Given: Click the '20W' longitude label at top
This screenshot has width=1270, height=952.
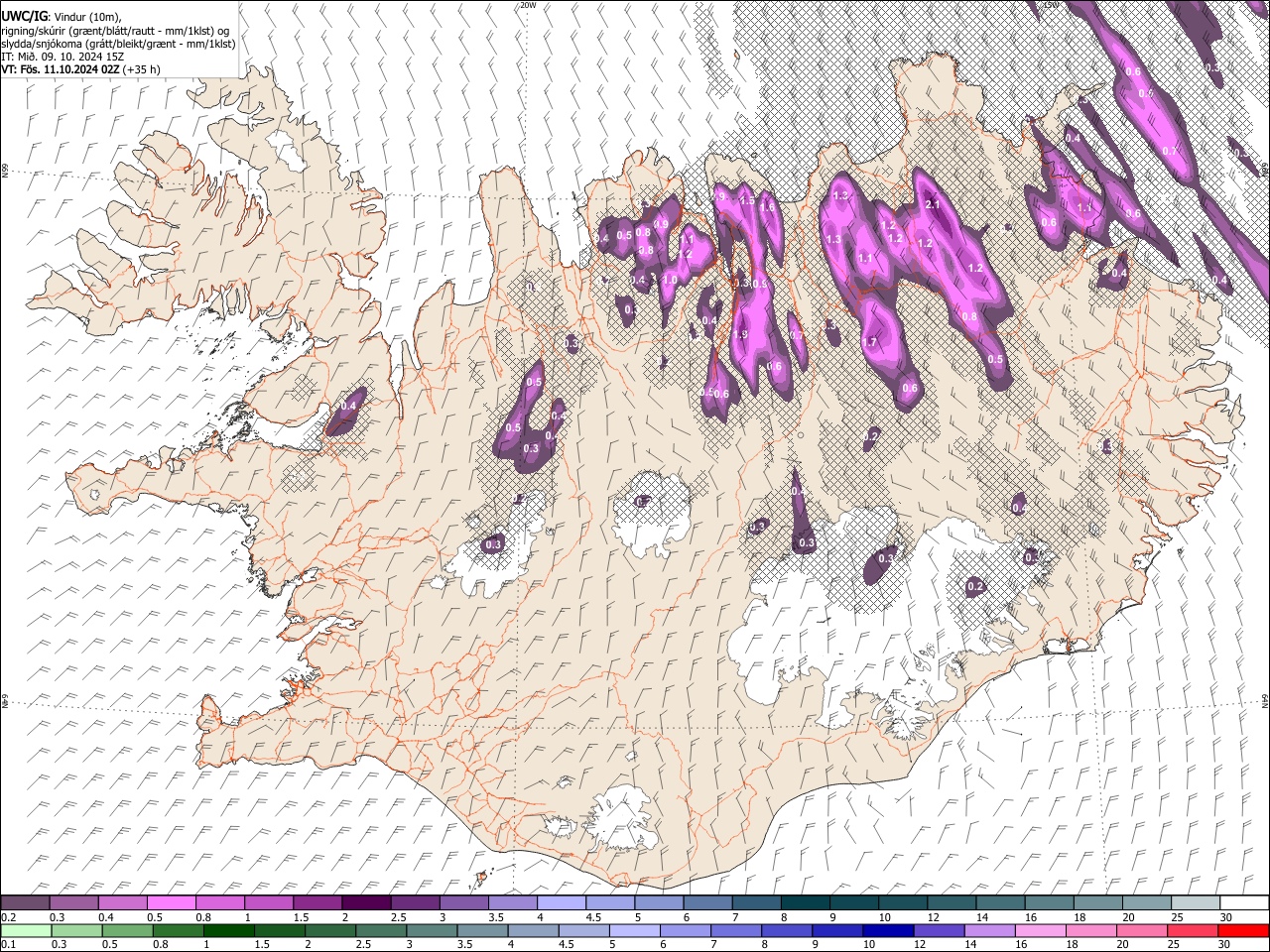Looking at the screenshot, I should point(528,5).
